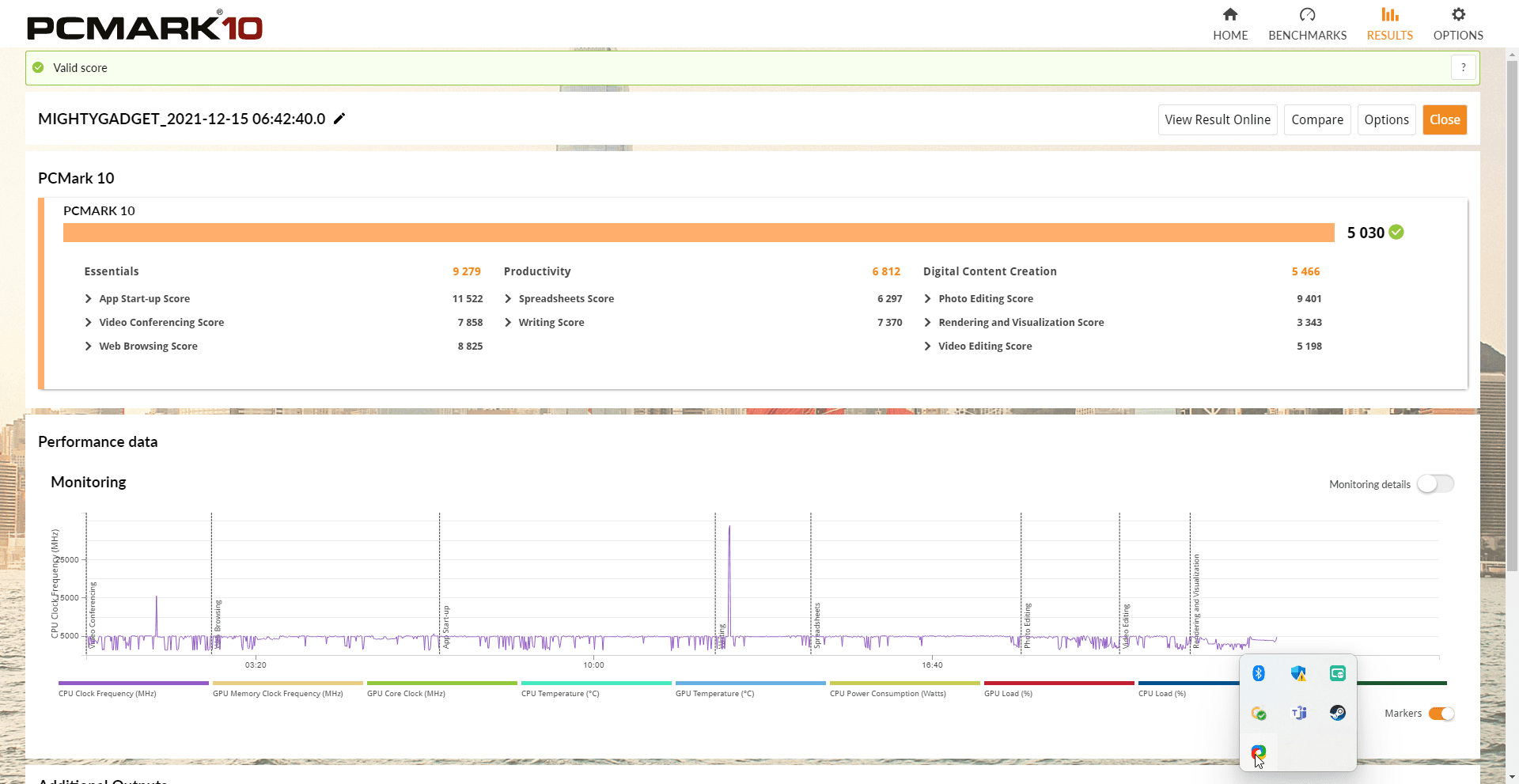The width and height of the screenshot is (1519, 784).
Task: Toggle the Monitoring details switch
Action: click(x=1435, y=483)
